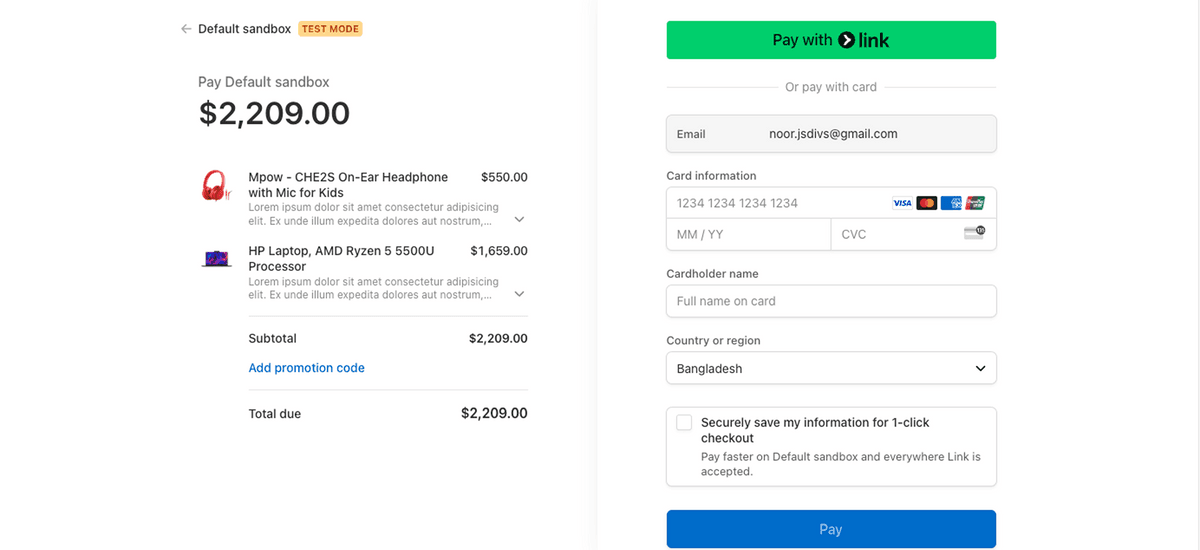Click the Mastercard brand icon
1200x550 pixels.
pyautogui.click(x=927, y=203)
